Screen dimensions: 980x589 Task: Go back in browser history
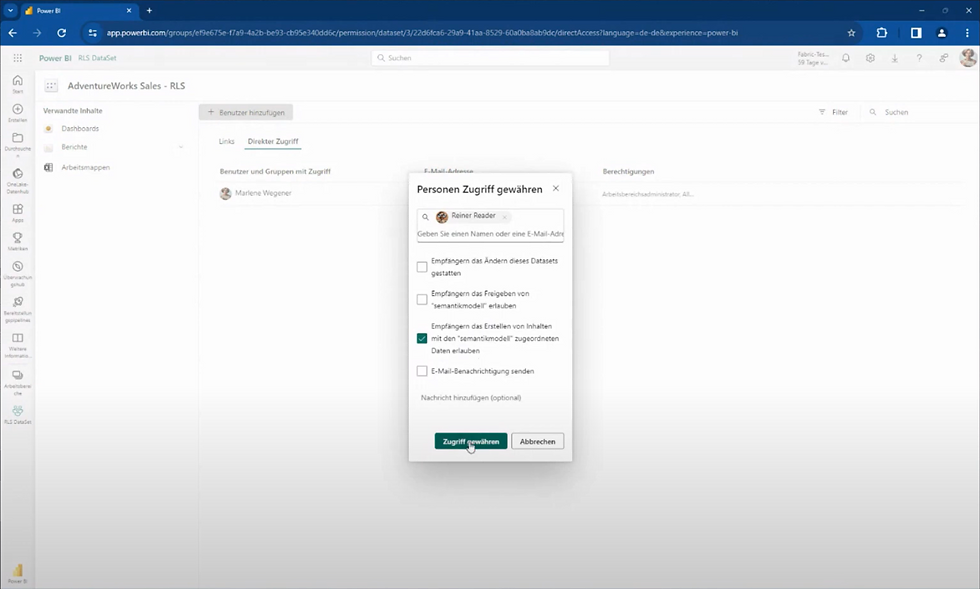coord(12,33)
